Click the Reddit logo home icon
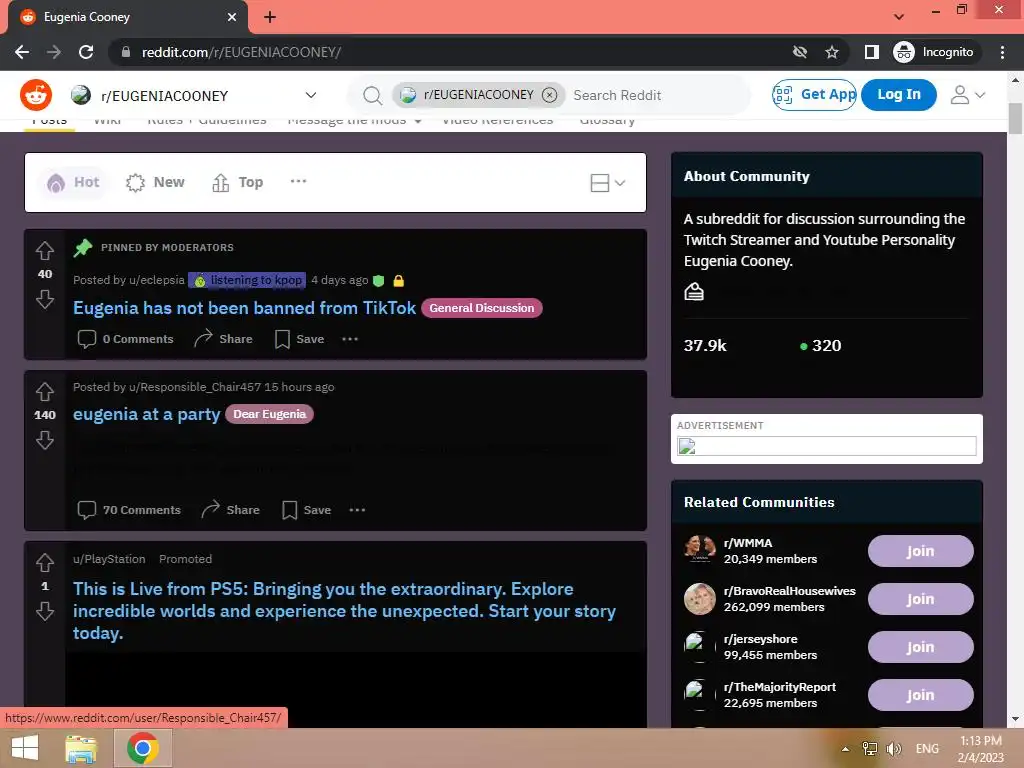 (36, 95)
